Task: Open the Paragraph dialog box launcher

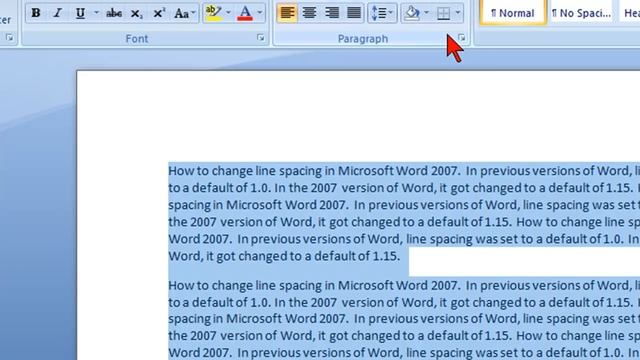Action: (462, 38)
